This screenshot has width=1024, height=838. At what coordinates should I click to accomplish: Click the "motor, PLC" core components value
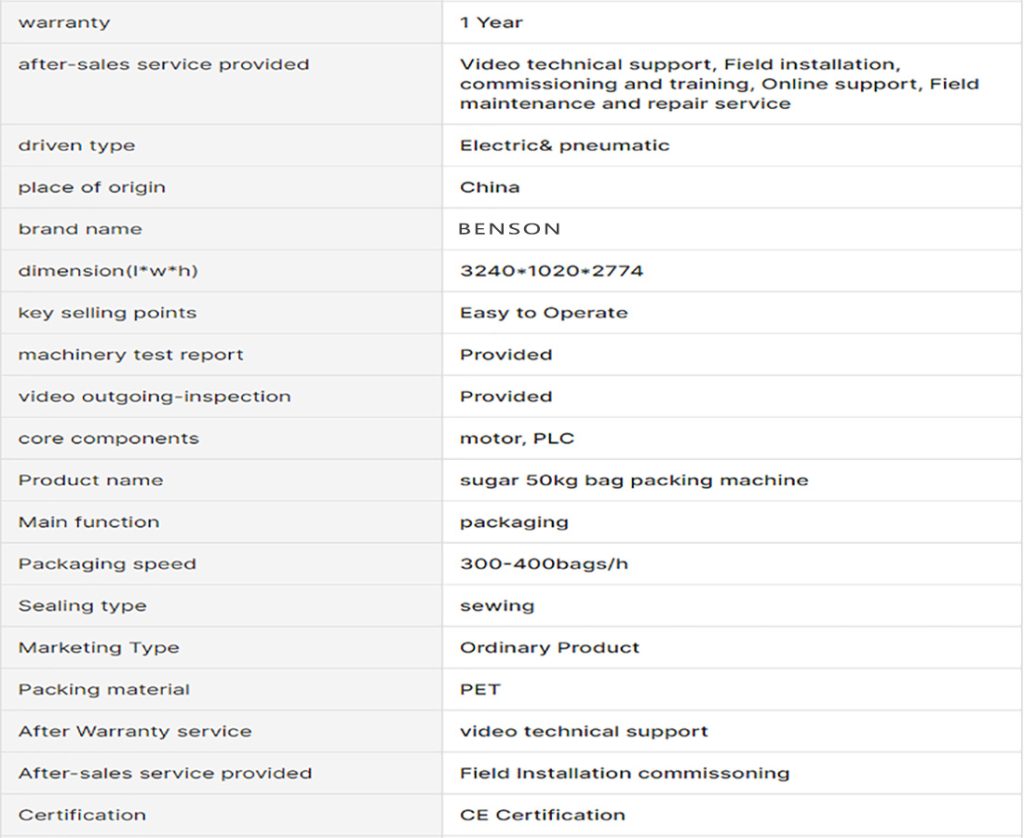(516, 439)
